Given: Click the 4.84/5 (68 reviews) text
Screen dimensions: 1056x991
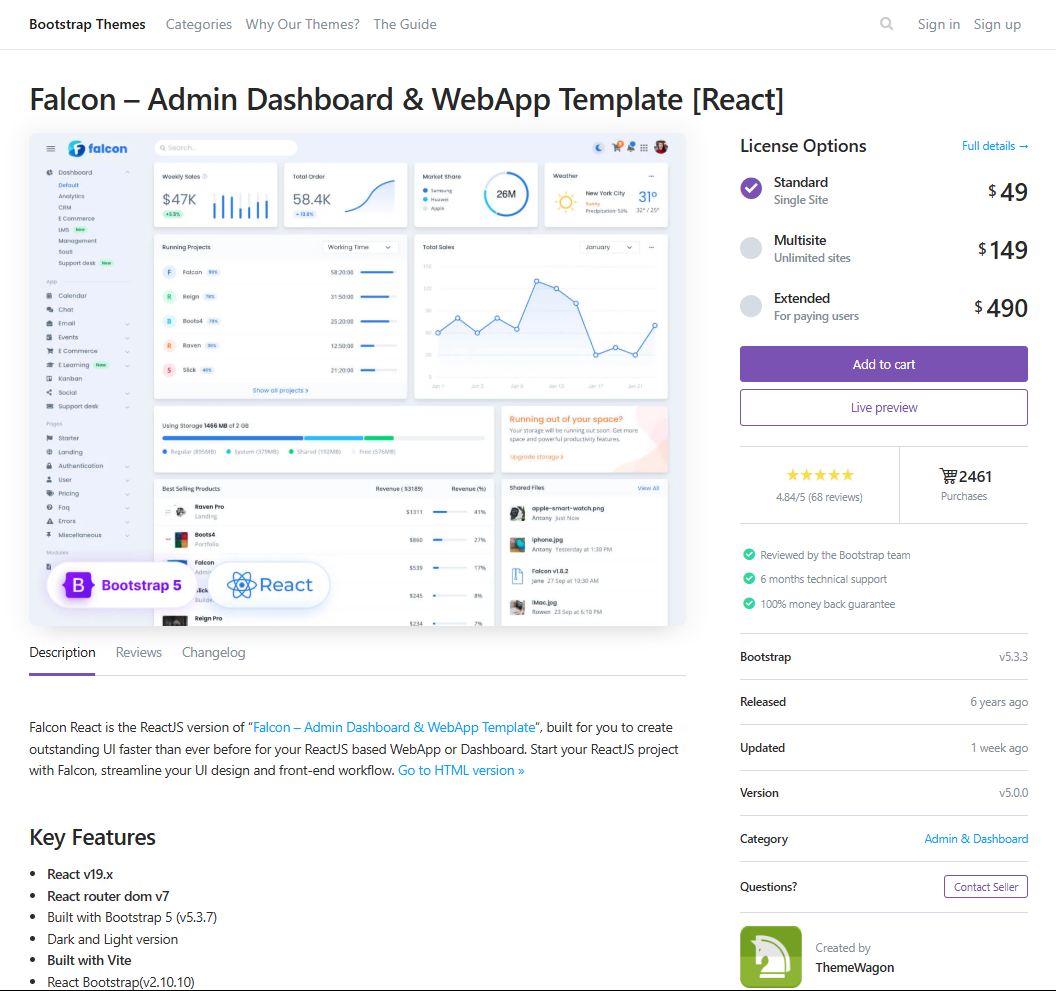Looking at the screenshot, I should pyautogui.click(x=819, y=497).
